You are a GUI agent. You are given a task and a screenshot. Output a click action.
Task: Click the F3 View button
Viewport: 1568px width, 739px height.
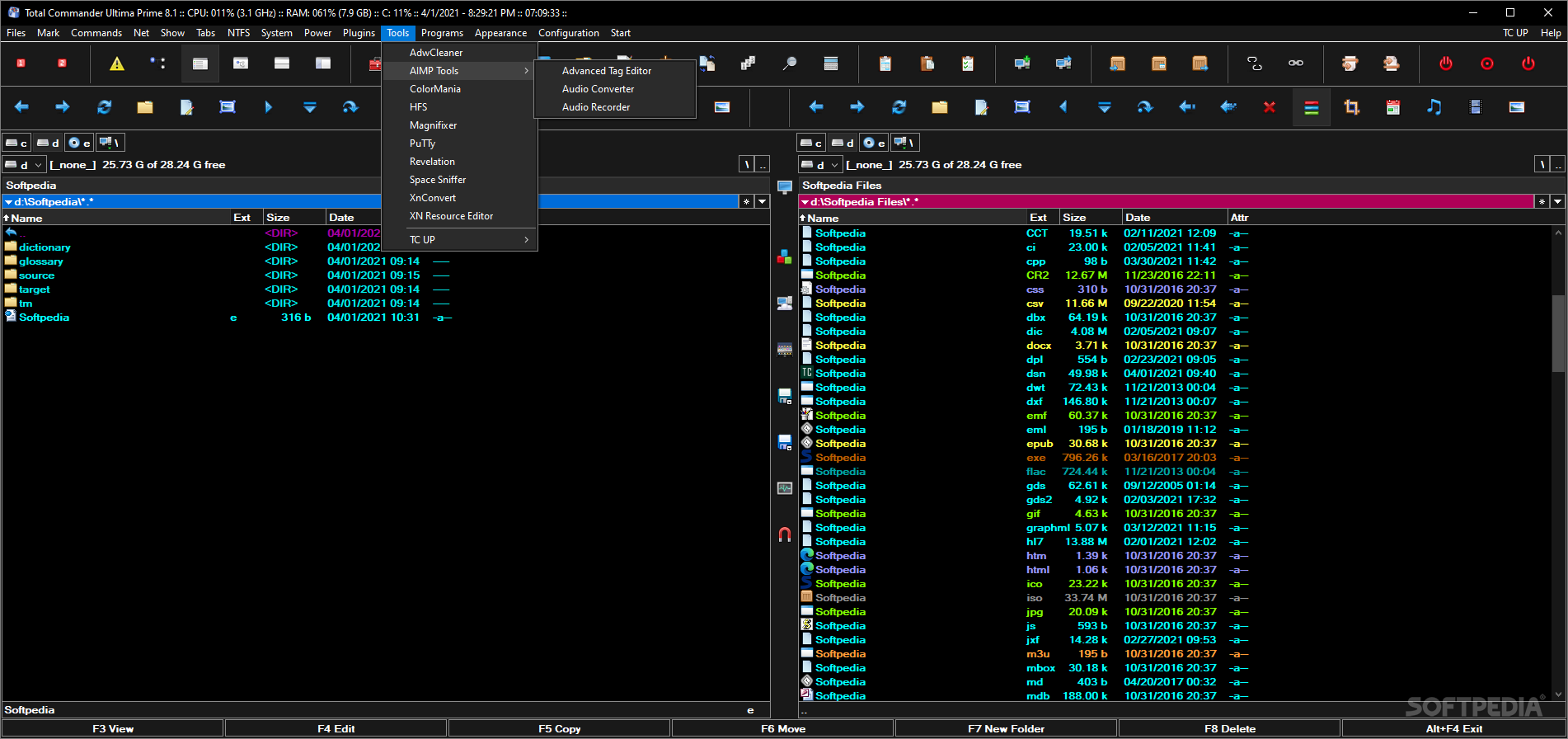click(x=112, y=729)
